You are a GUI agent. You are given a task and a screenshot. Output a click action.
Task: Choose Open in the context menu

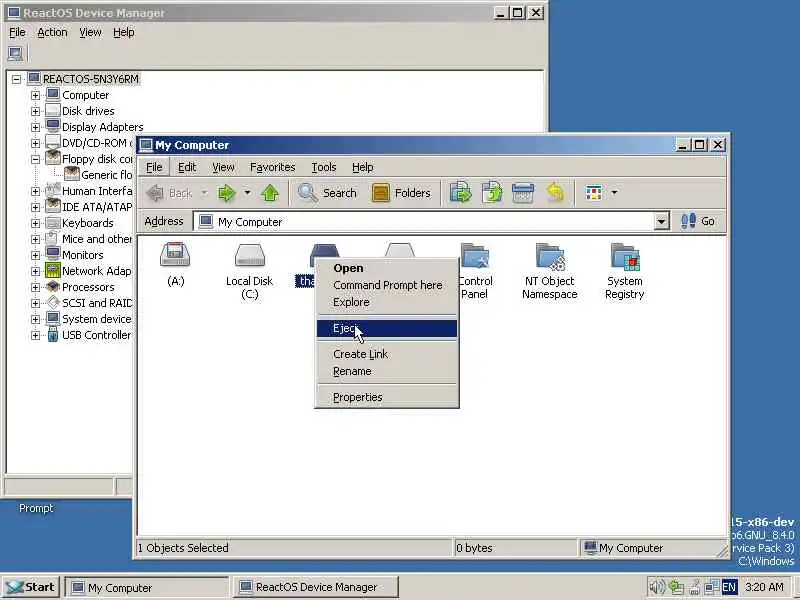tap(387, 268)
